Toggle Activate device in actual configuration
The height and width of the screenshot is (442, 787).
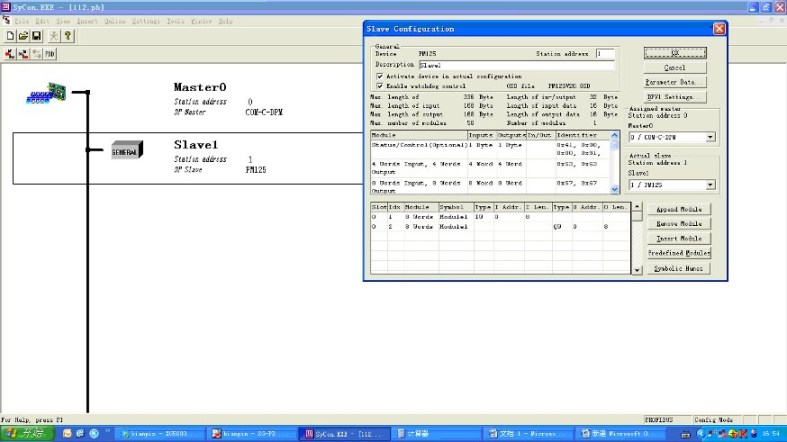[380, 76]
